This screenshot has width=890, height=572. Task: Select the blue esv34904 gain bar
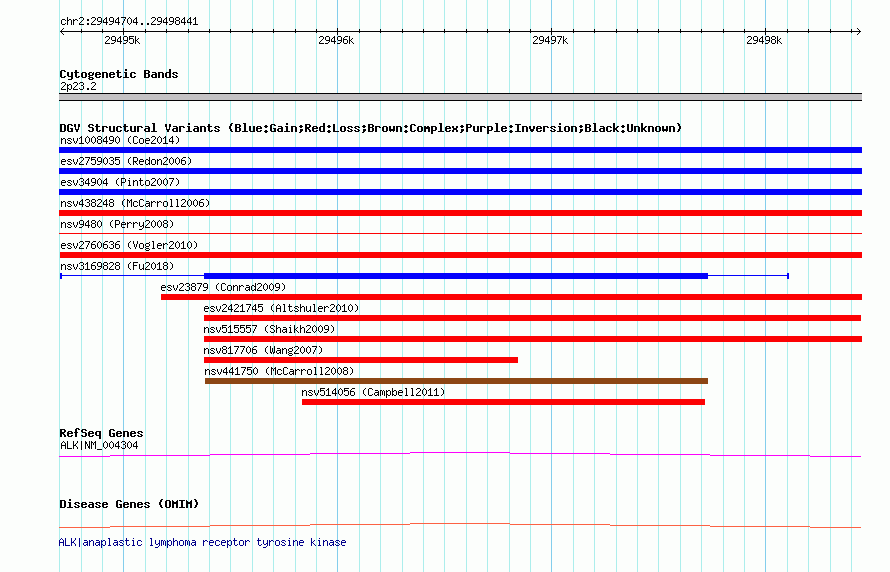[x=460, y=192]
